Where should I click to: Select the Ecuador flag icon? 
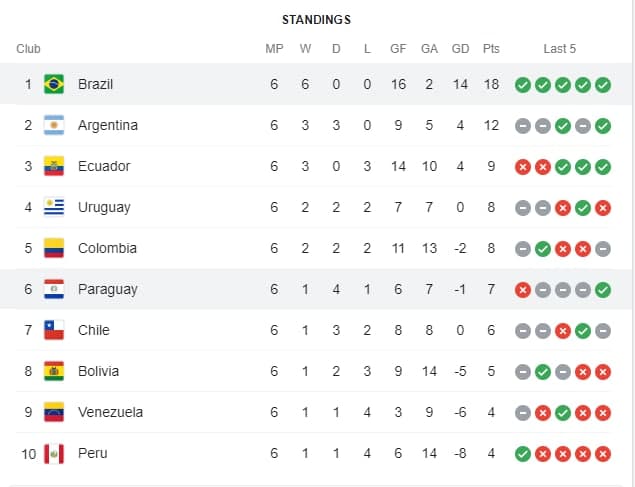click(54, 166)
